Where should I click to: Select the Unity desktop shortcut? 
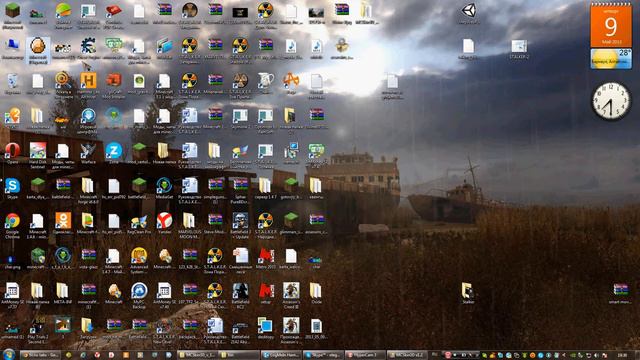469,13
